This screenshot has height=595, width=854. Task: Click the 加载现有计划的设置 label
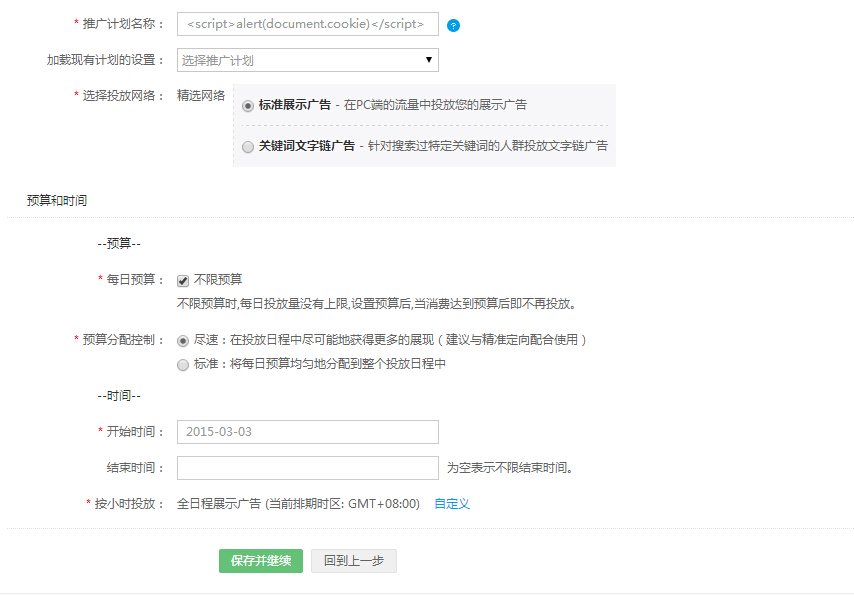[106, 60]
